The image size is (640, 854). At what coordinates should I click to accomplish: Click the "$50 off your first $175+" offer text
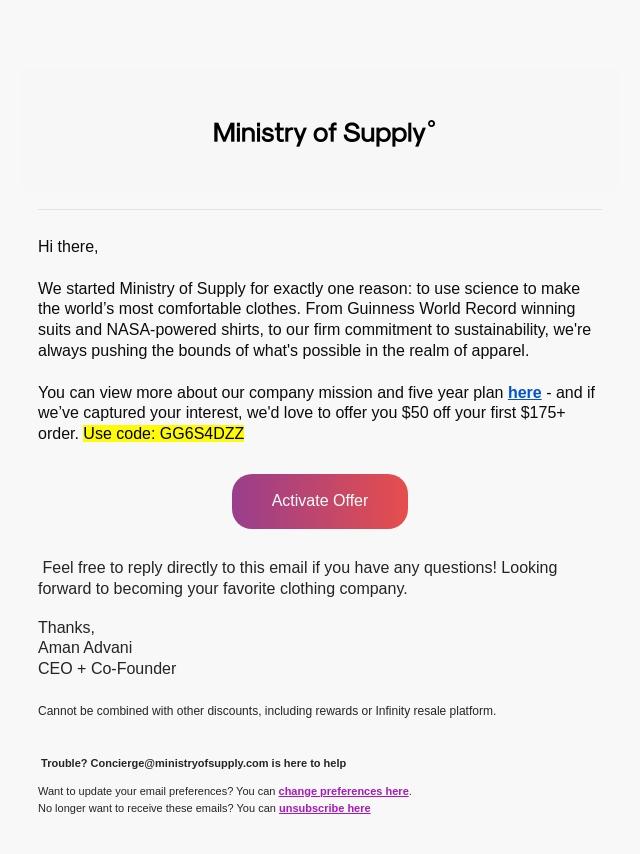coord(483,413)
